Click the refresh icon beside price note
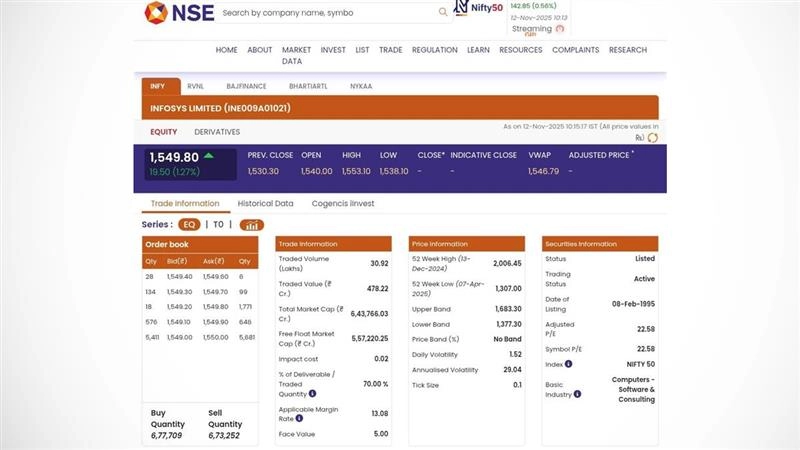Viewport: 800px width, 450px height. [x=653, y=137]
